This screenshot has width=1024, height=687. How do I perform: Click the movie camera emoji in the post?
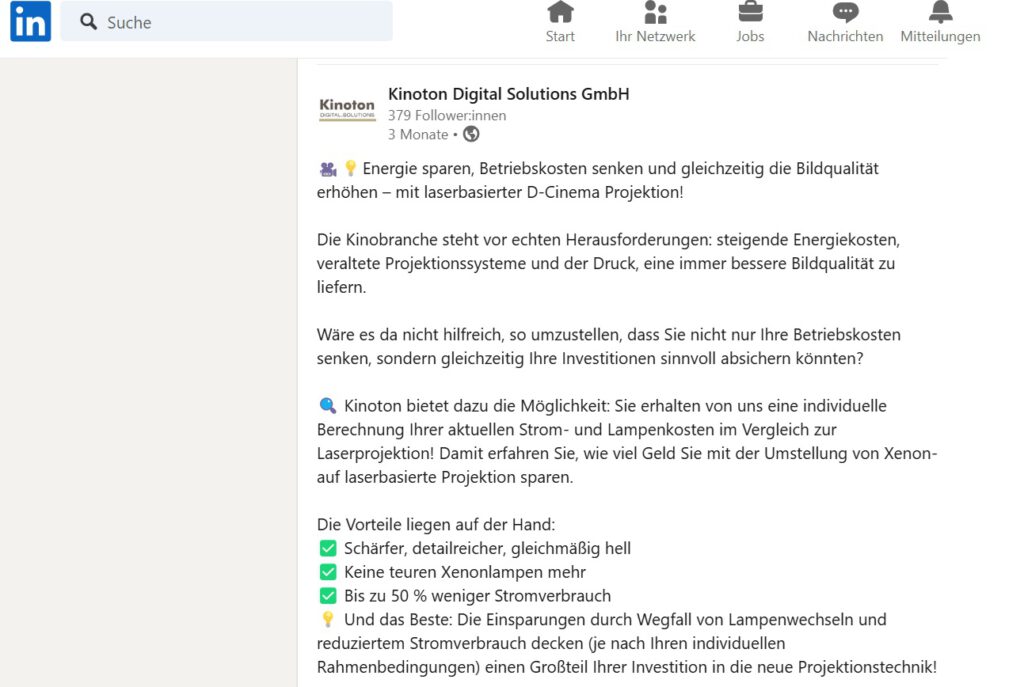[328, 169]
